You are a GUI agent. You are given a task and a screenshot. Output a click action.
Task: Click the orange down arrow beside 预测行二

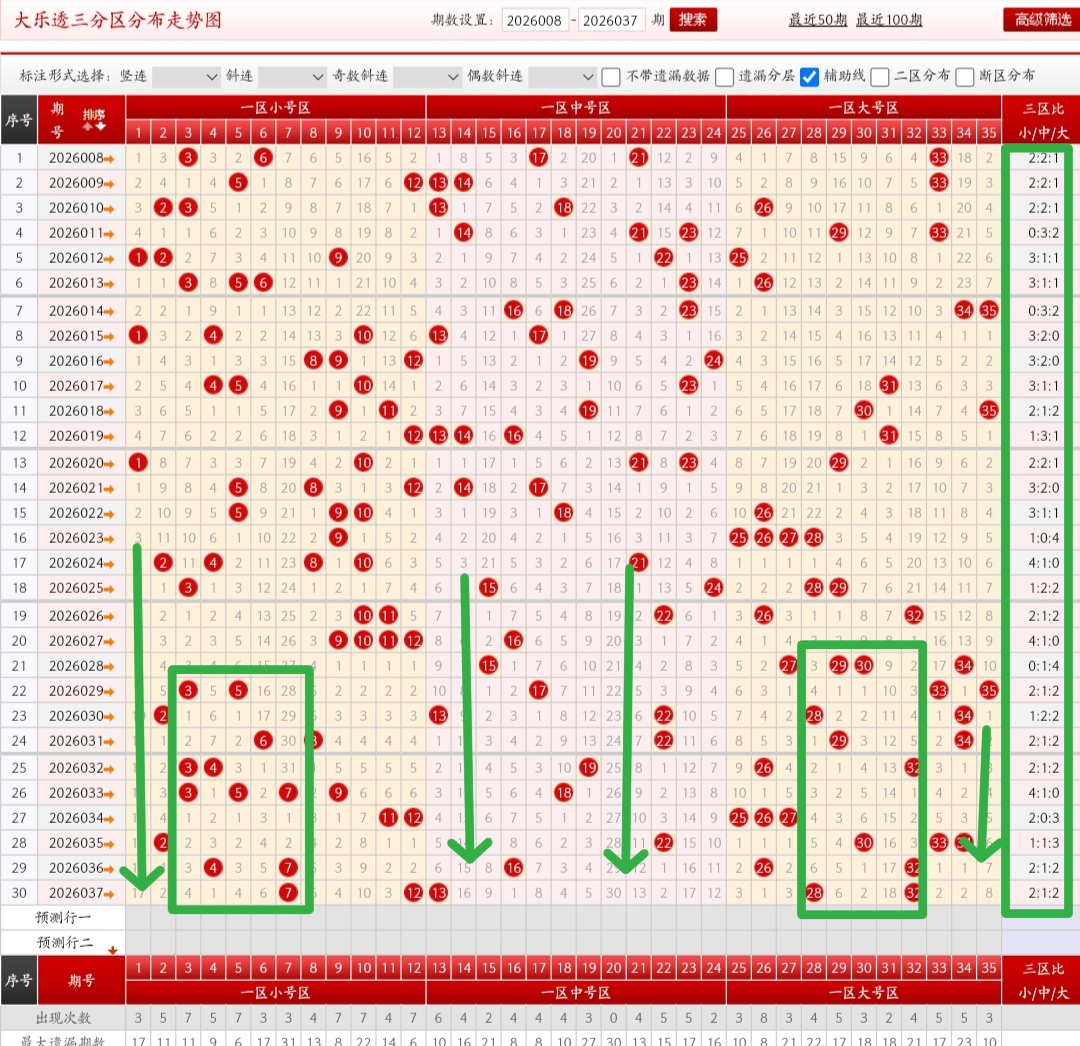(113, 950)
